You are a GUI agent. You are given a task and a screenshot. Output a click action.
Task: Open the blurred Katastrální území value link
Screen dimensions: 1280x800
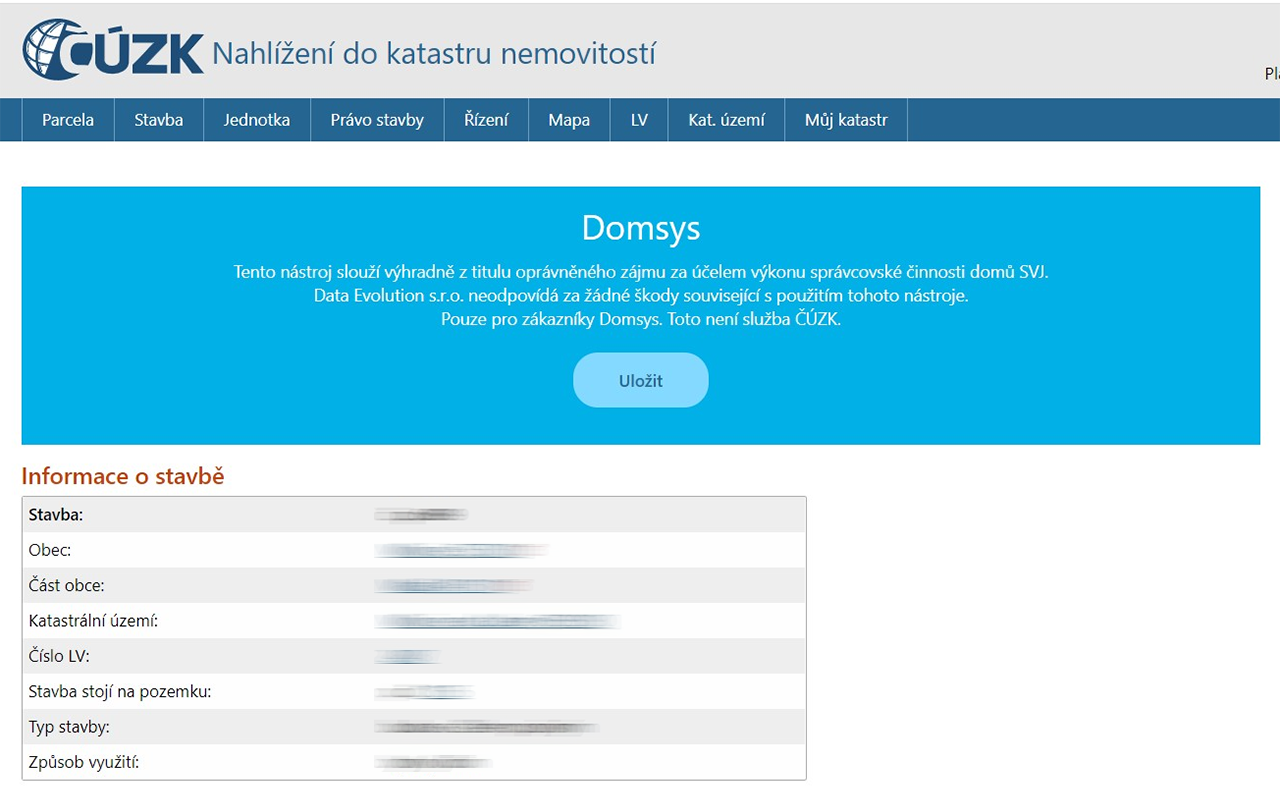point(498,621)
